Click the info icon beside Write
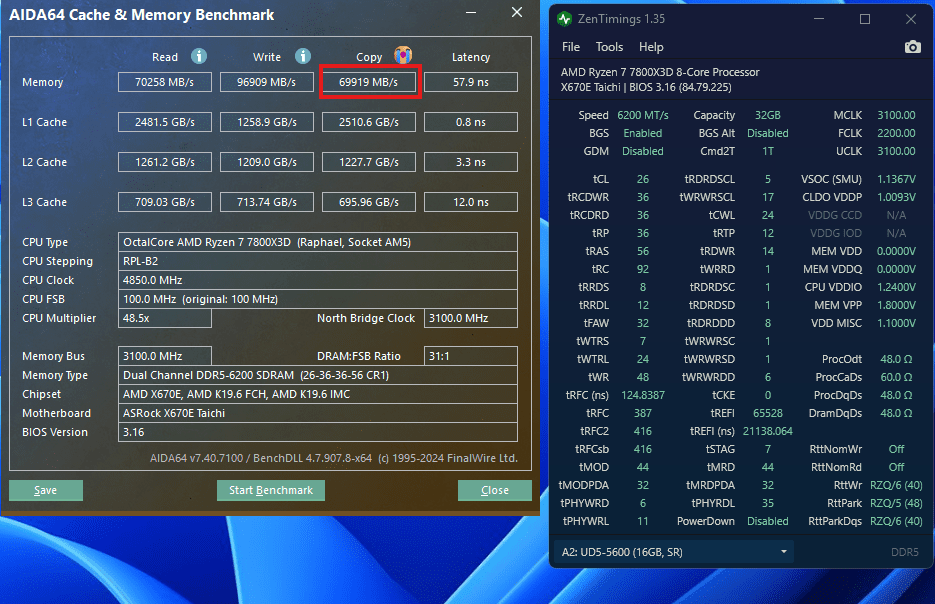935x604 pixels. click(303, 56)
